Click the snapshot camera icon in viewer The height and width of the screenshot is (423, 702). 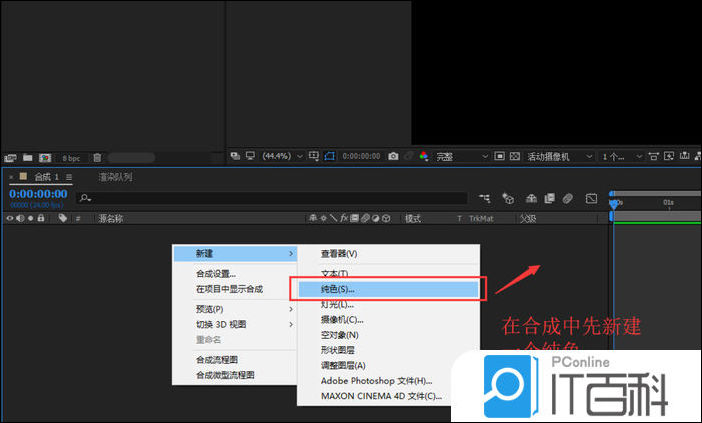tap(393, 157)
